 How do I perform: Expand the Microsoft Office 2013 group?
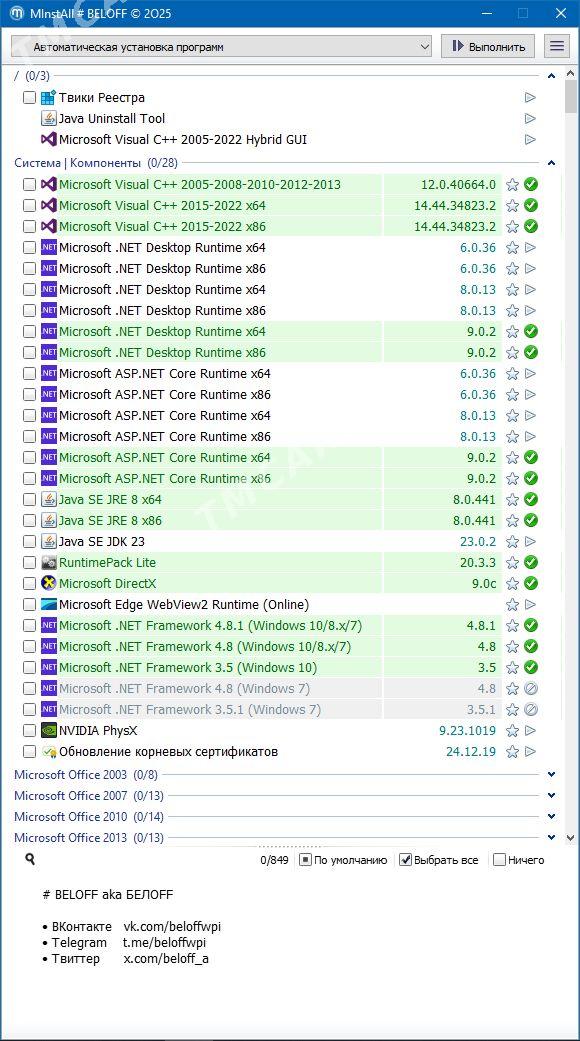point(551,837)
